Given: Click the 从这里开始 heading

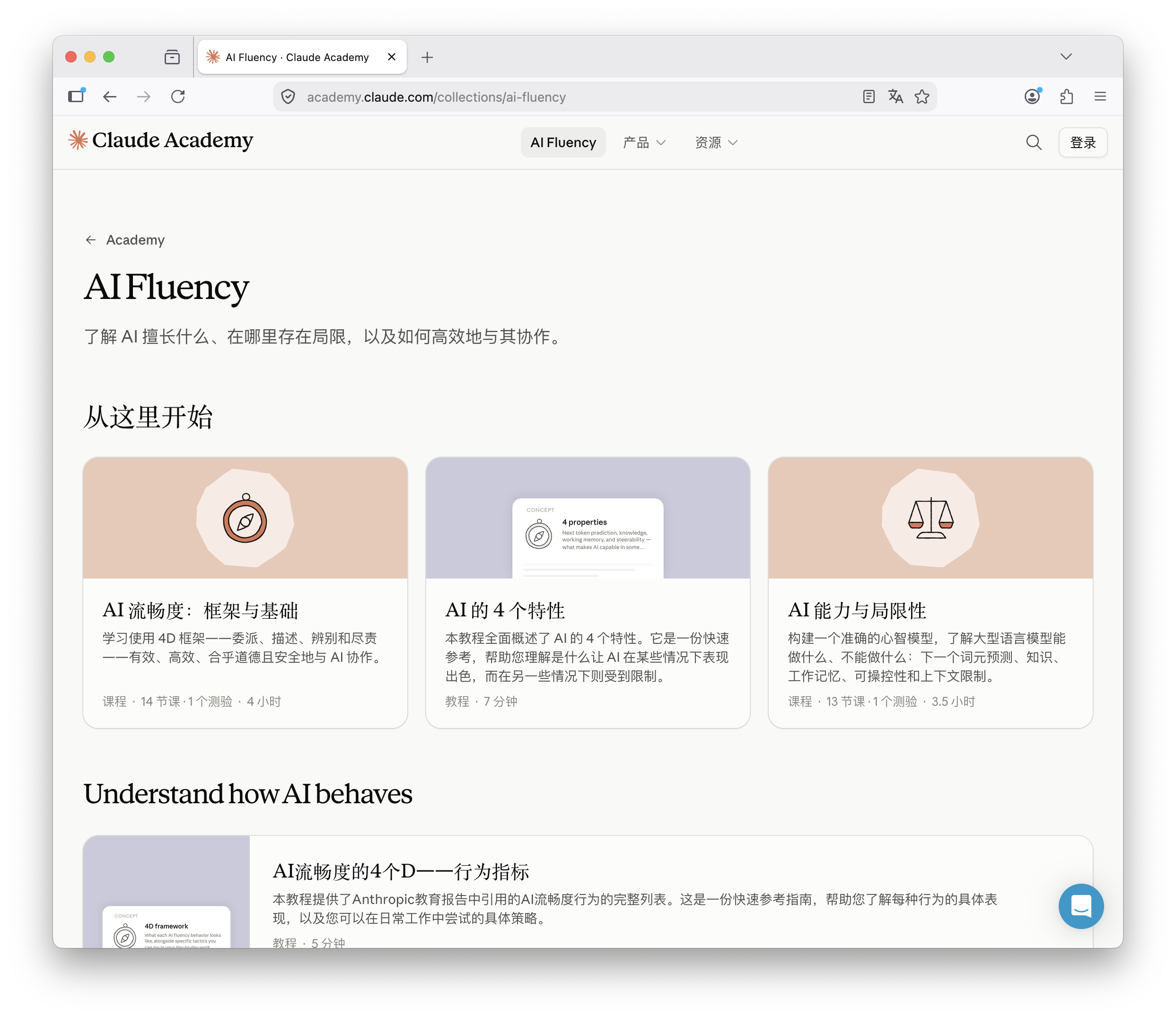Looking at the screenshot, I should tap(148, 417).
